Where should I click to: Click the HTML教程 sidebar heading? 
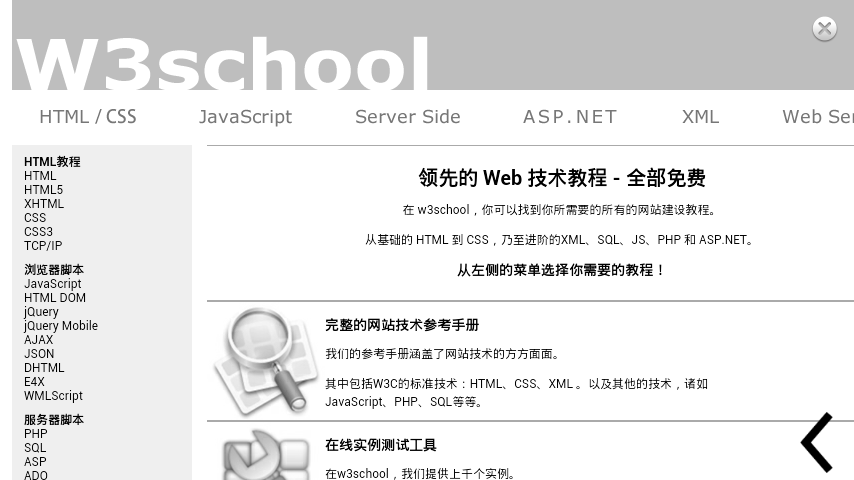52,162
